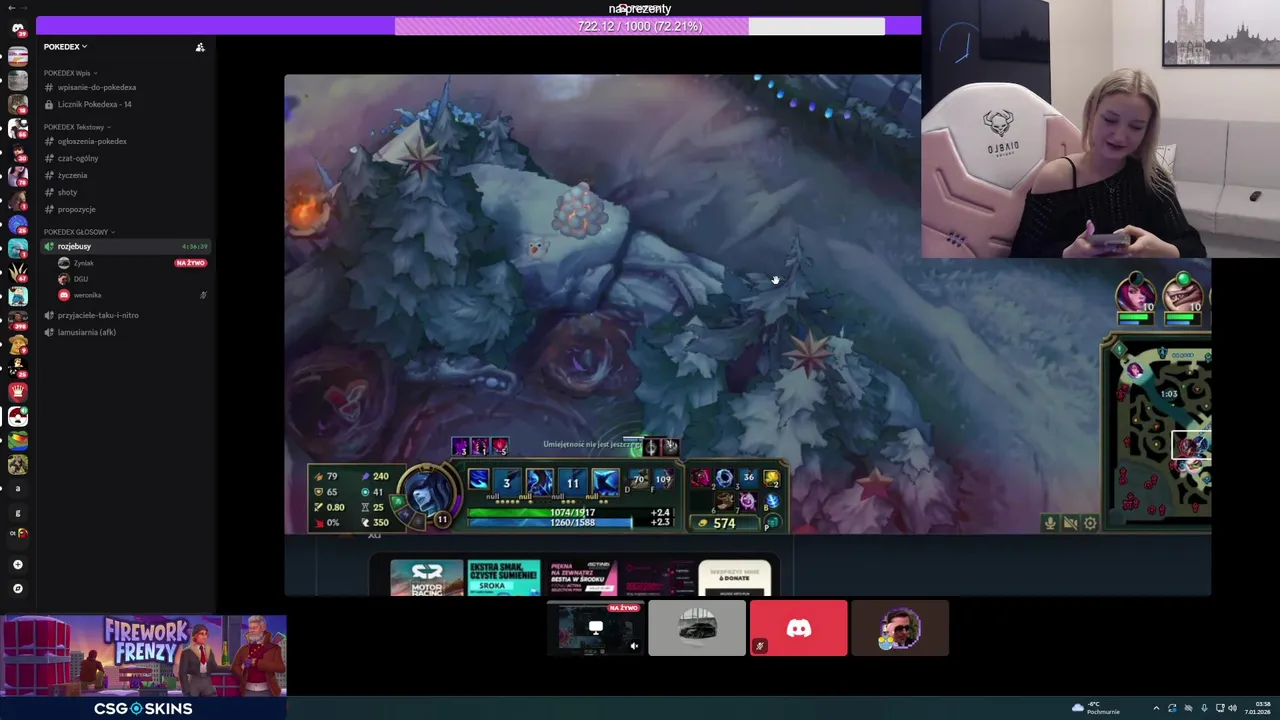Image resolution: width=1280 pixels, height=720 pixels.
Task: Select the live stream participant tile
Action: pos(596,628)
